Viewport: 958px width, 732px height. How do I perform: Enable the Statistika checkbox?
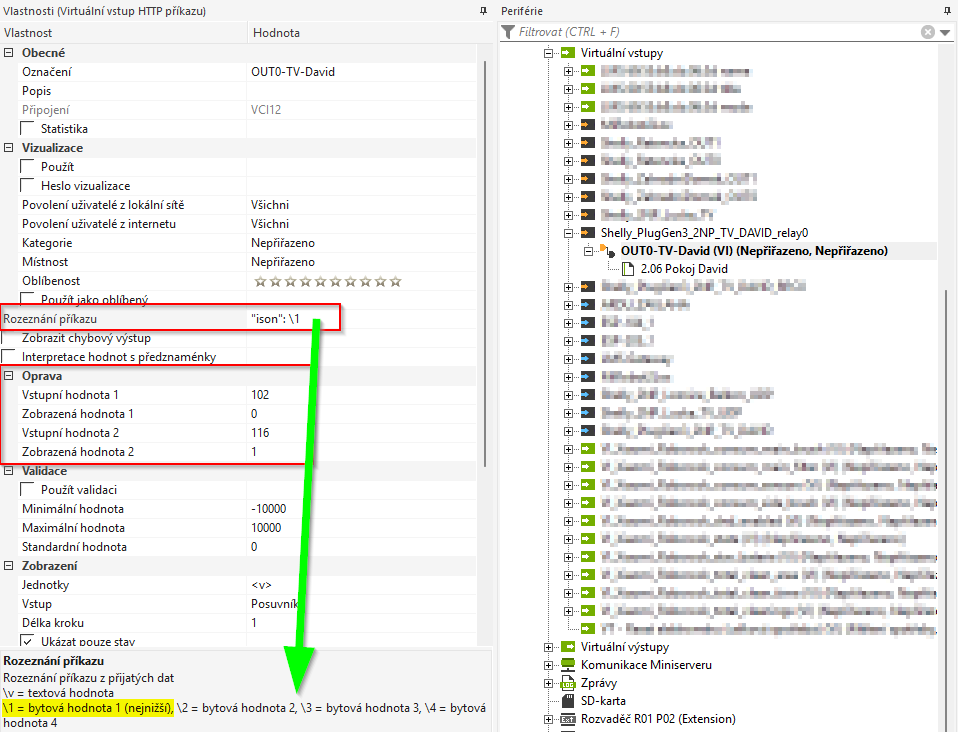pos(28,129)
